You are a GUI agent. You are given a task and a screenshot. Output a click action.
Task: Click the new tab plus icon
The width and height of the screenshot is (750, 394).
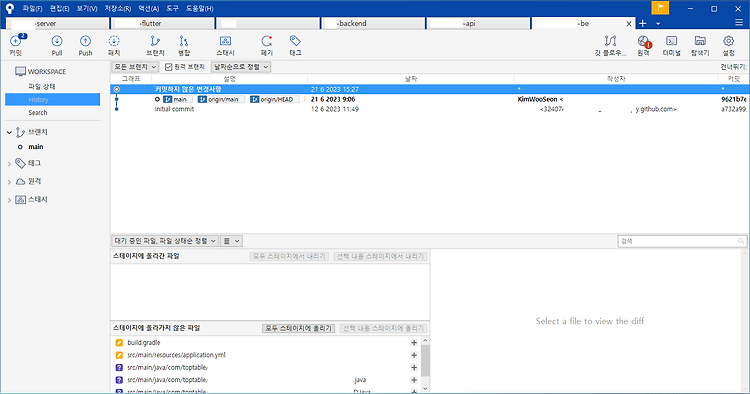642,23
